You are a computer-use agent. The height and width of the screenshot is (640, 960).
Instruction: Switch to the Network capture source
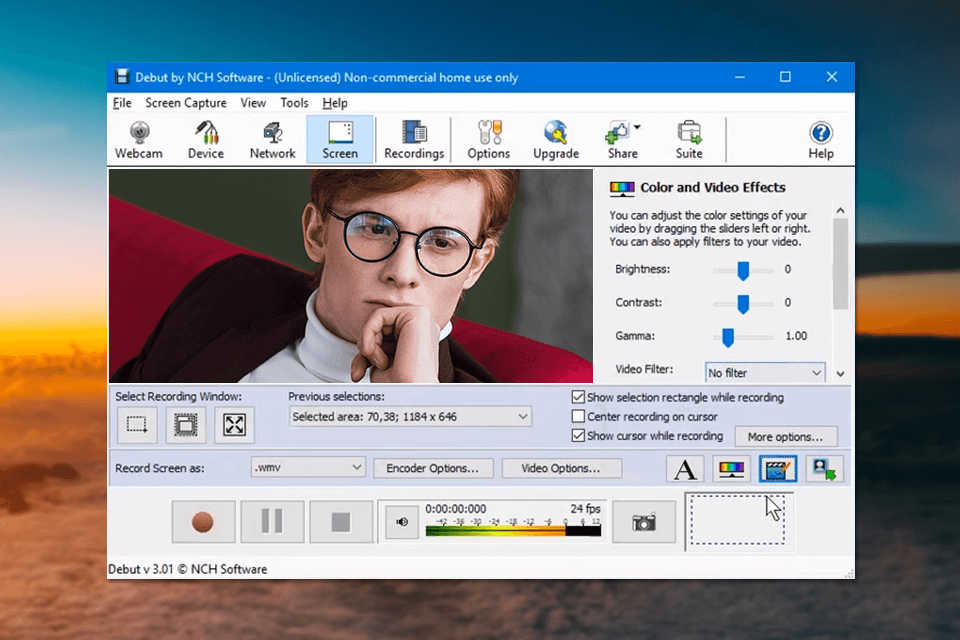[x=272, y=138]
